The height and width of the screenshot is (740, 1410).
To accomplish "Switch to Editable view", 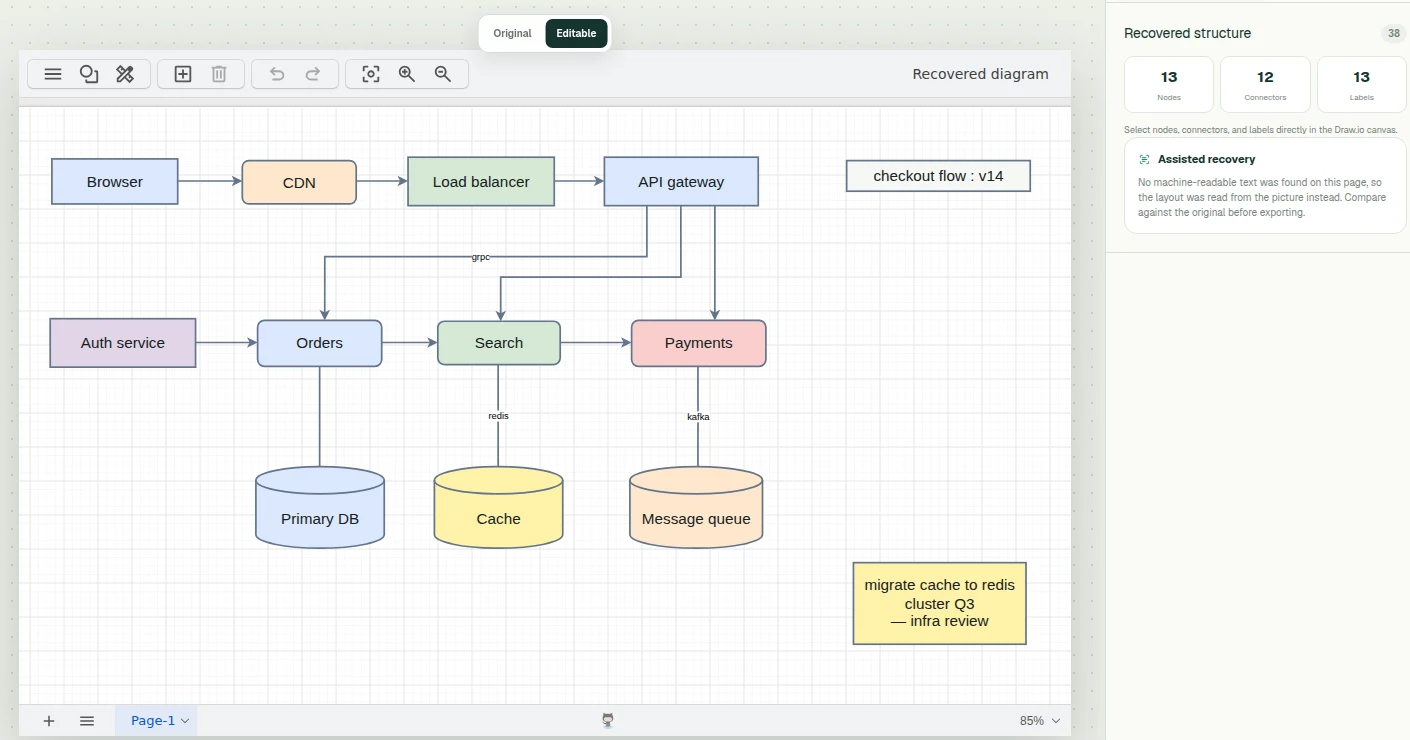I will click(576, 33).
